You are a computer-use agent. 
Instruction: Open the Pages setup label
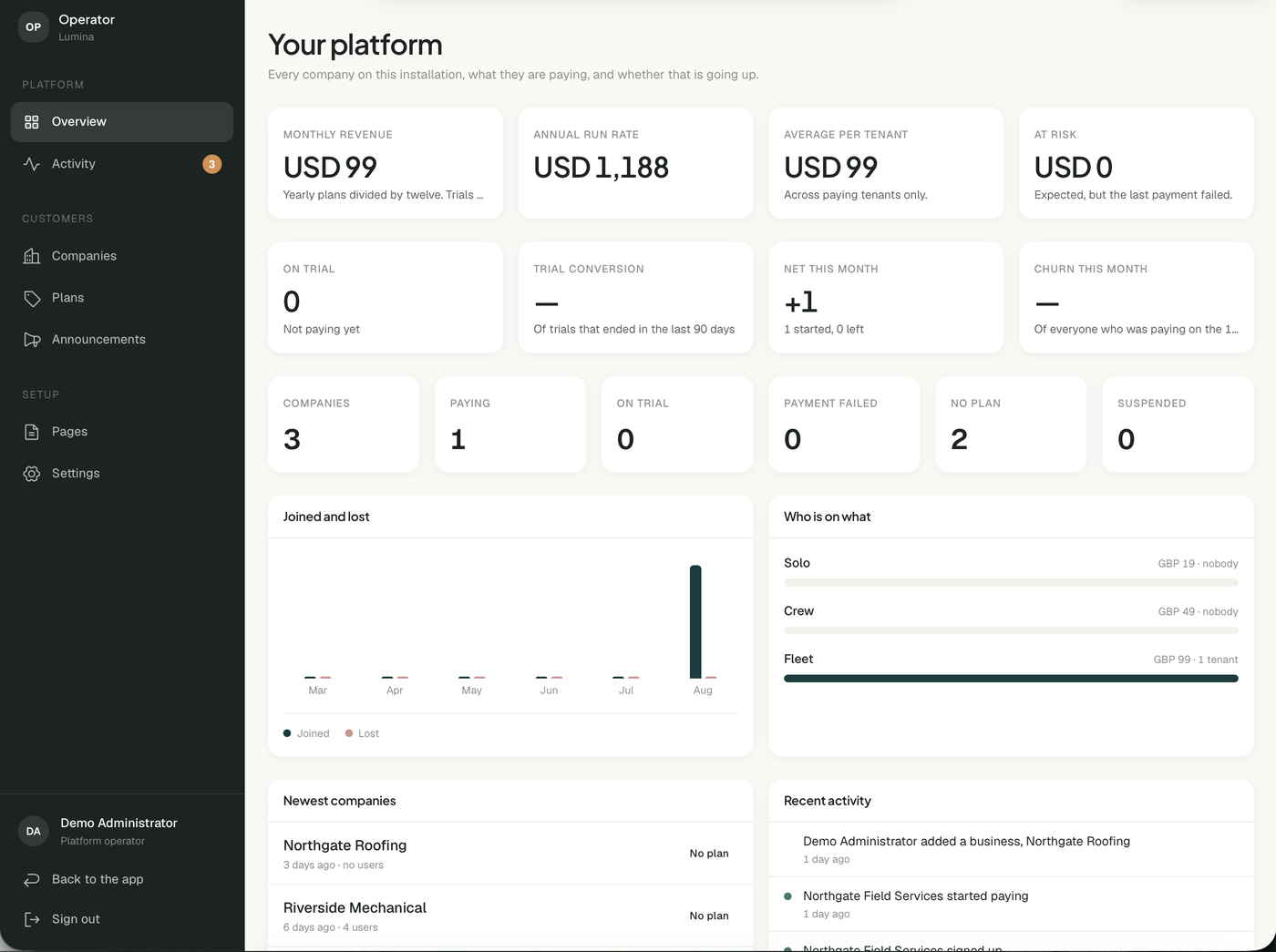point(69,432)
